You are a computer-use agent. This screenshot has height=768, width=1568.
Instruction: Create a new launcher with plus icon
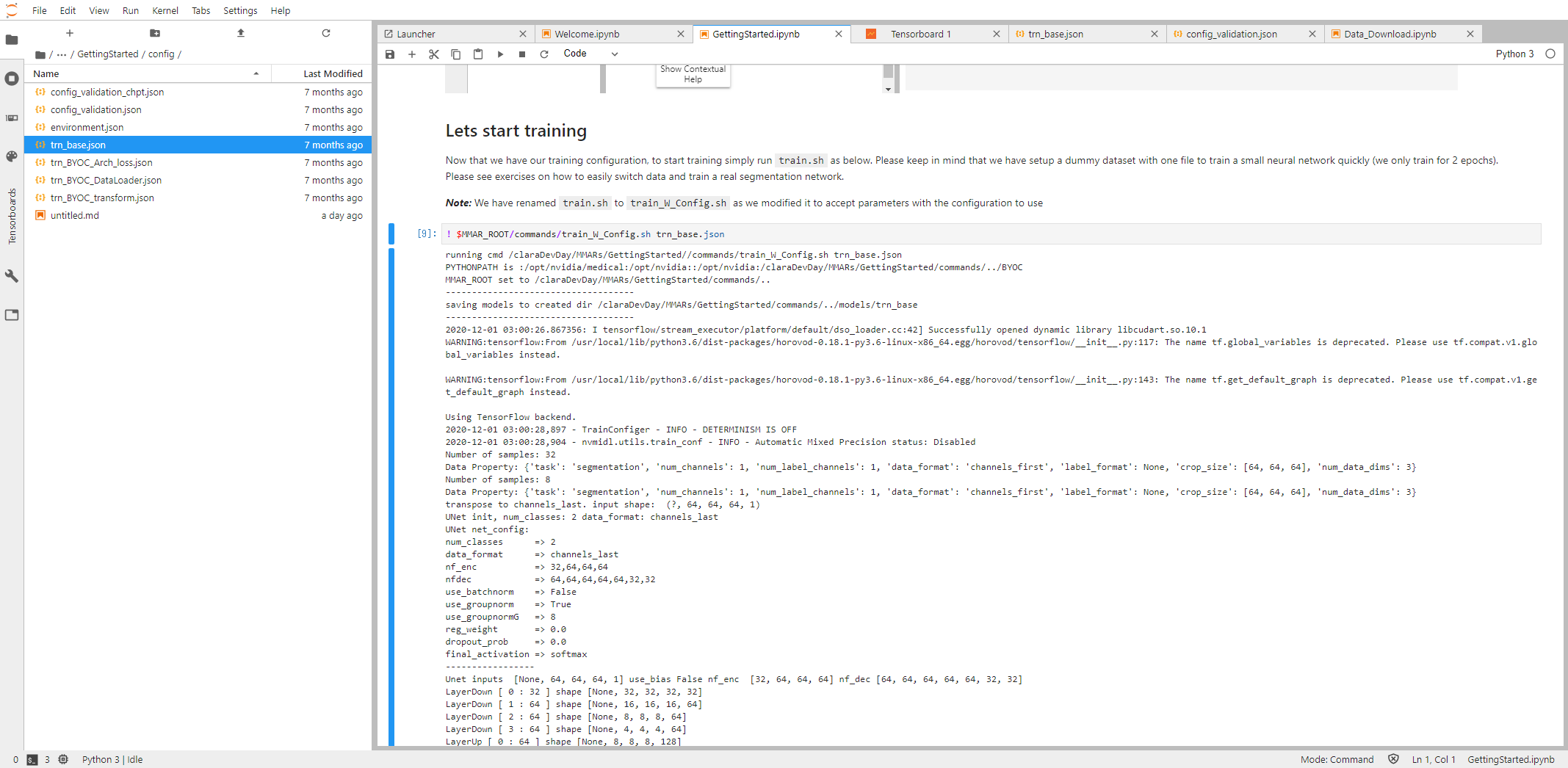pyautogui.click(x=70, y=33)
